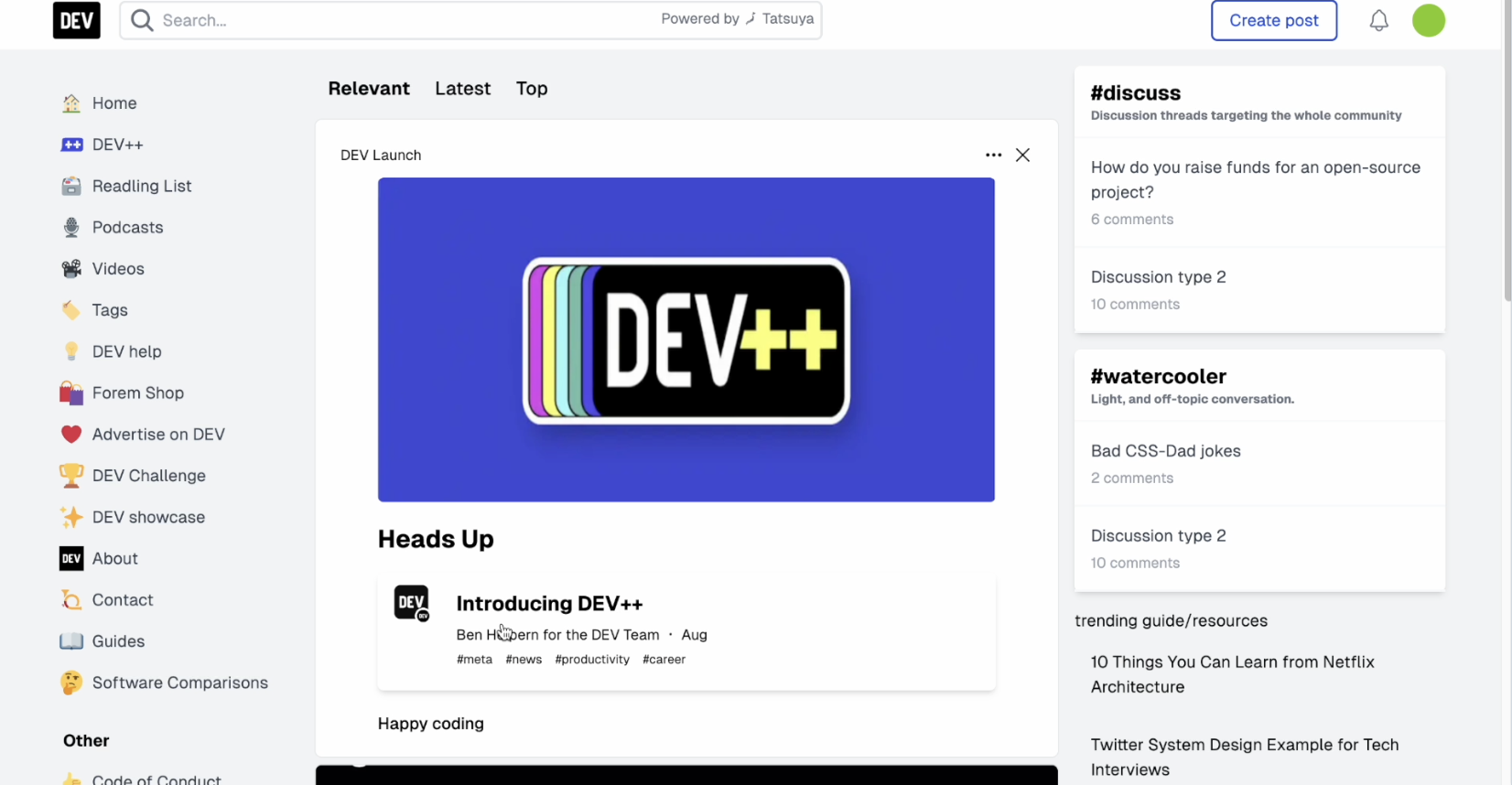Open Discussion type 2 under #watercooler
Viewport: 1512px width, 785px height.
click(x=1158, y=536)
